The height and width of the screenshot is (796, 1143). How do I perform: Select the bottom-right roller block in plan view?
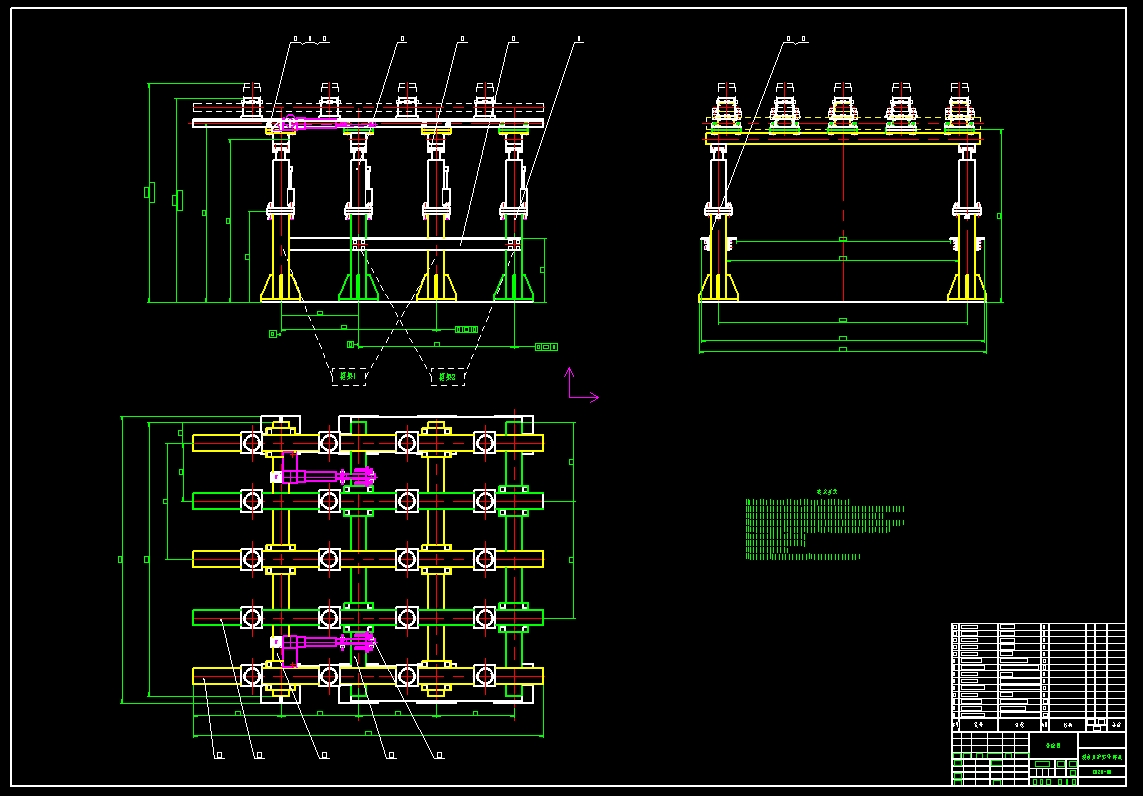coord(485,676)
